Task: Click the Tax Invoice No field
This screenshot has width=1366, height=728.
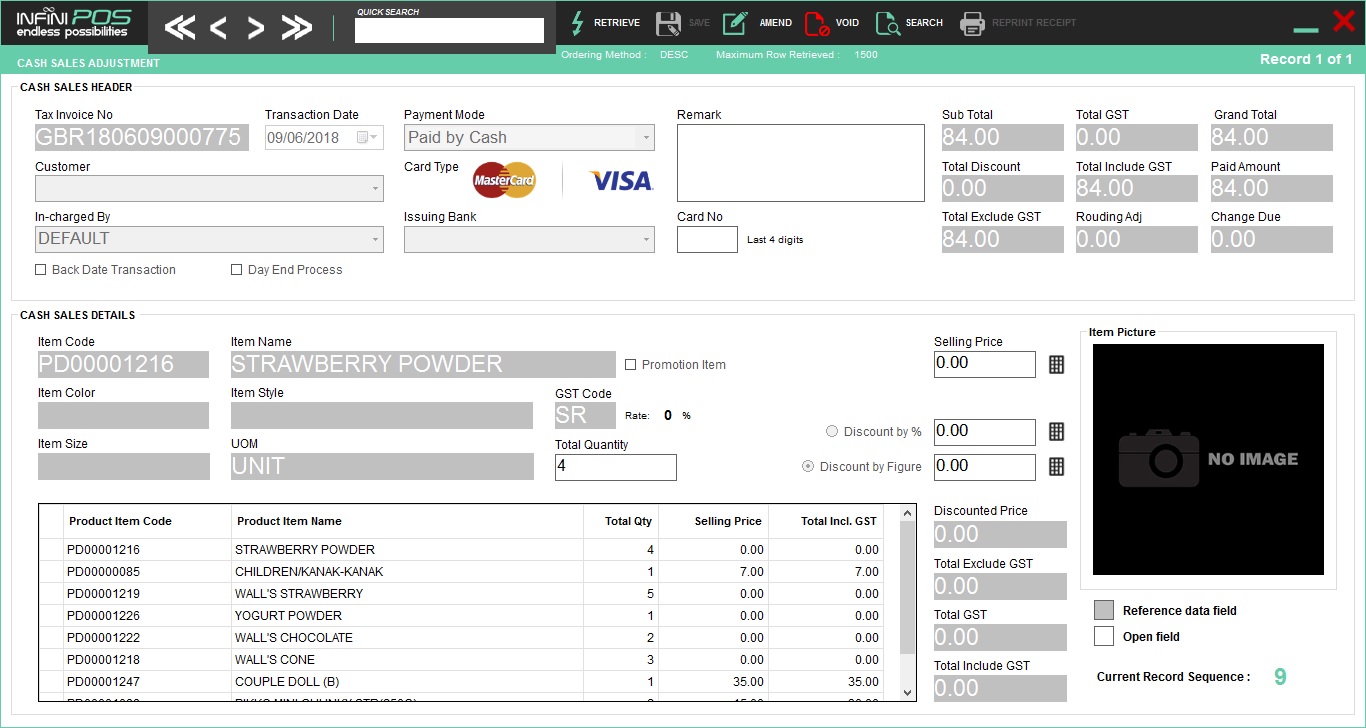Action: 142,138
